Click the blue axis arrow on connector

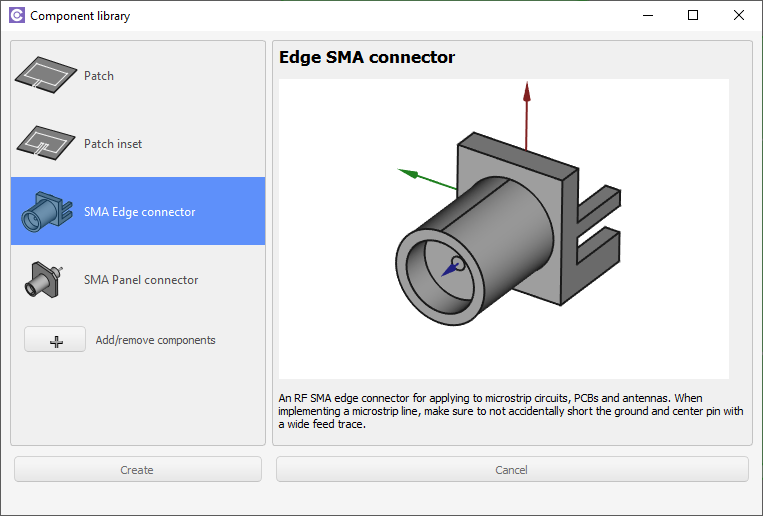pyautogui.click(x=452, y=267)
